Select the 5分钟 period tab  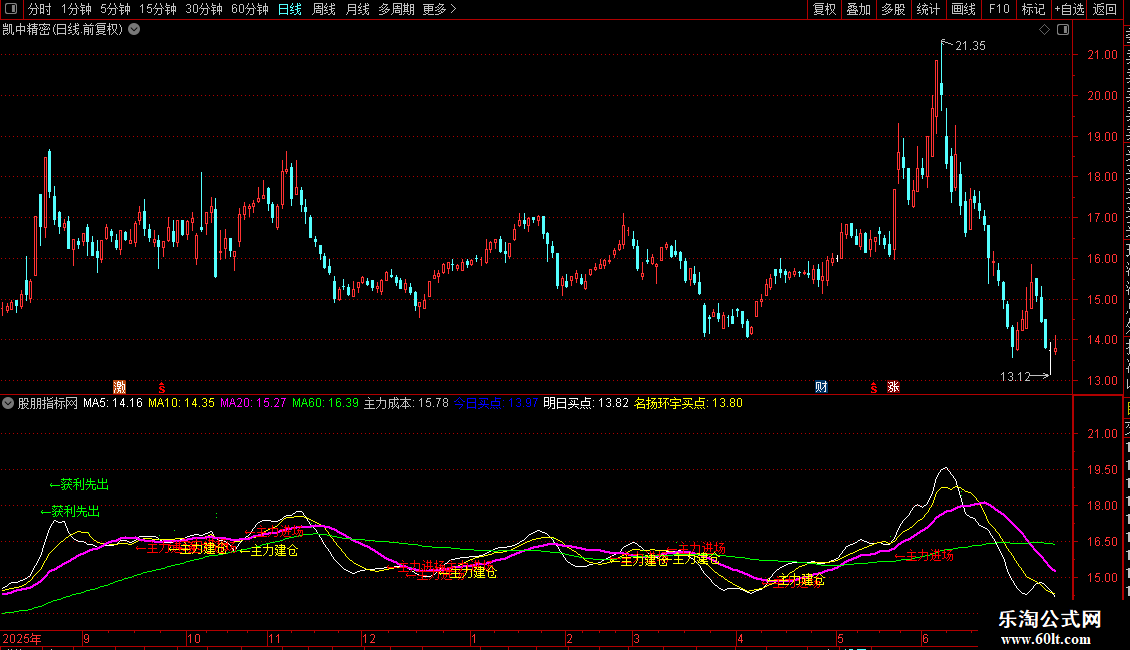115,9
